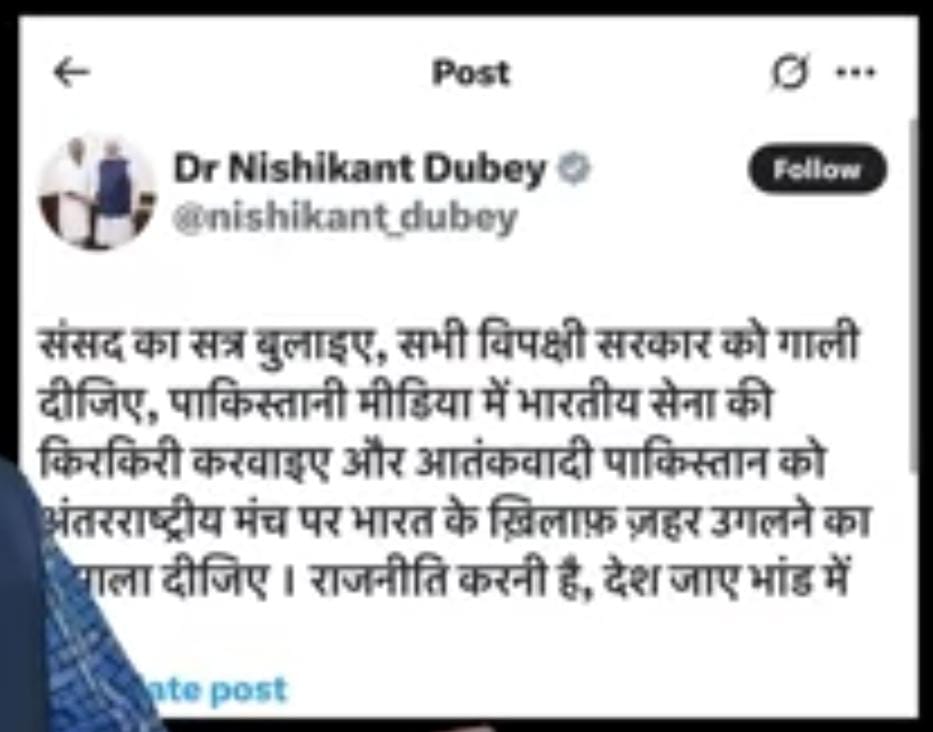
Task: Click the Post header title
Action: point(471,73)
